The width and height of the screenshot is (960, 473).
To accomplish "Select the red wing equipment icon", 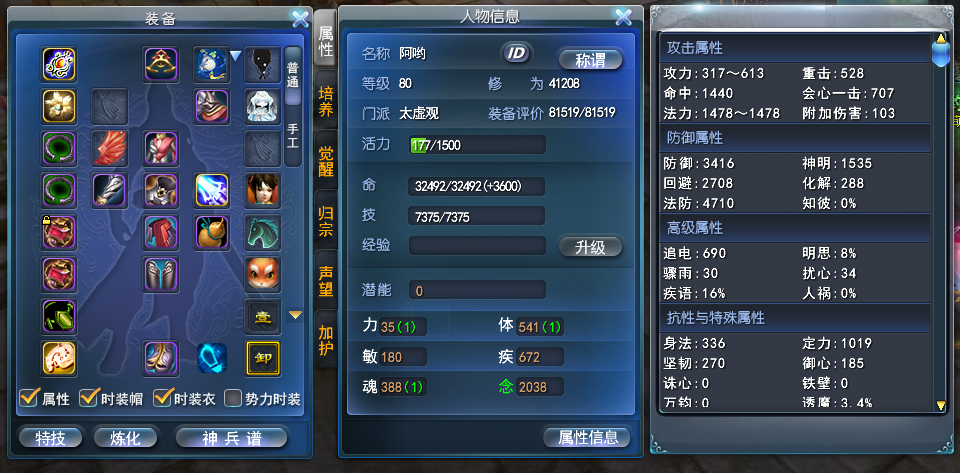I will (x=110, y=148).
